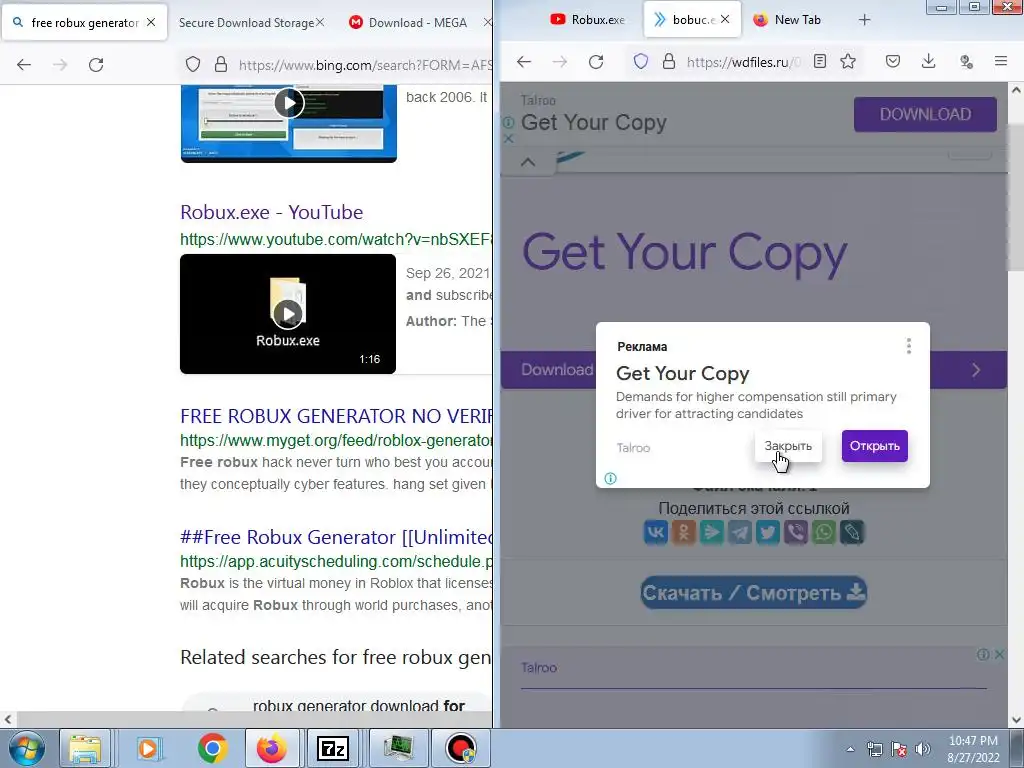
Task: Open FREE ROBUX GENERATOR NO VERIF result
Action: coord(336,416)
